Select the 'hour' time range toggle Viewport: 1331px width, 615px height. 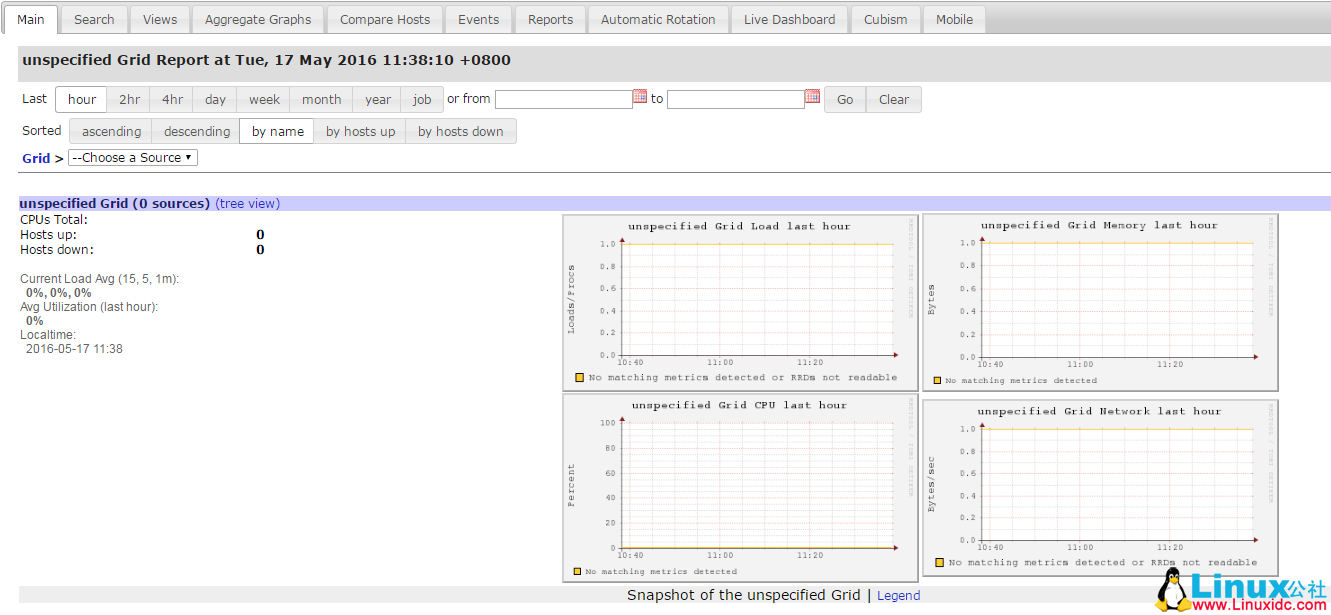click(82, 99)
